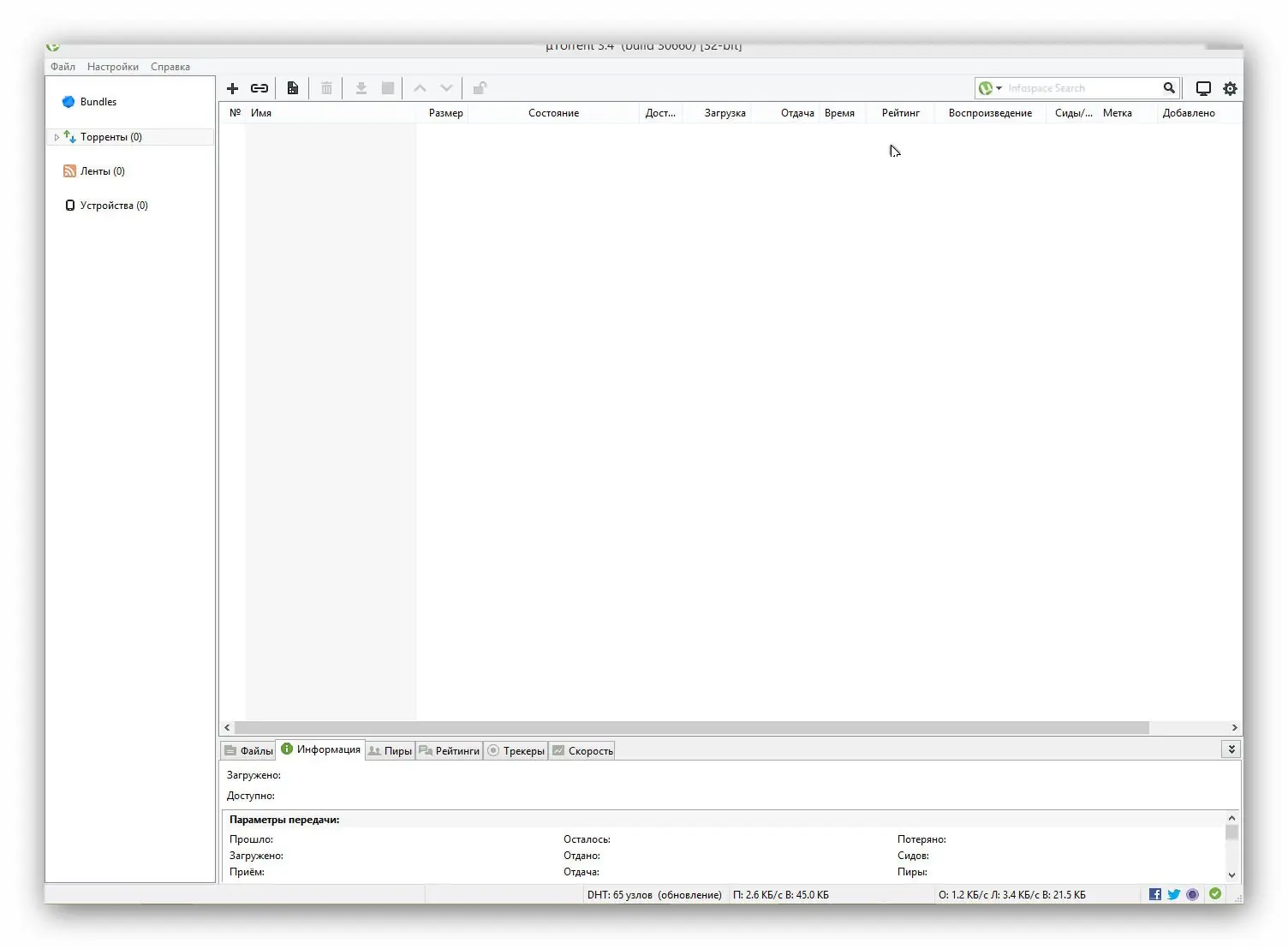Click the Start torrent download arrow icon
This screenshot has height=949, width=1288.
361,88
